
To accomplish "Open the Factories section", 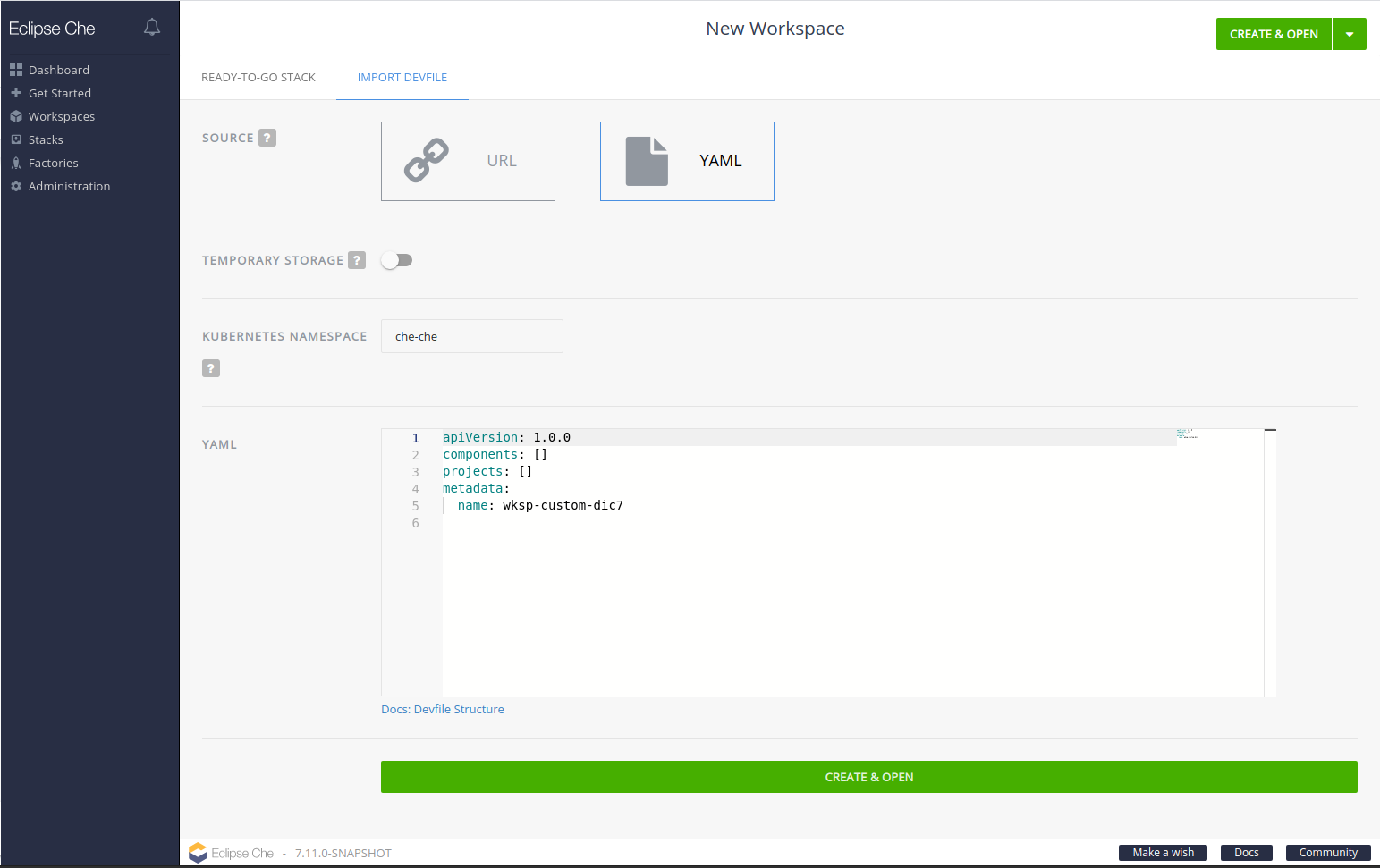I will click(x=53, y=162).
